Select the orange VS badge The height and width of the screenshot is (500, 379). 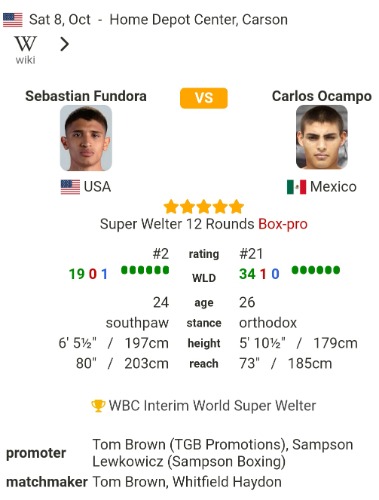(x=204, y=98)
